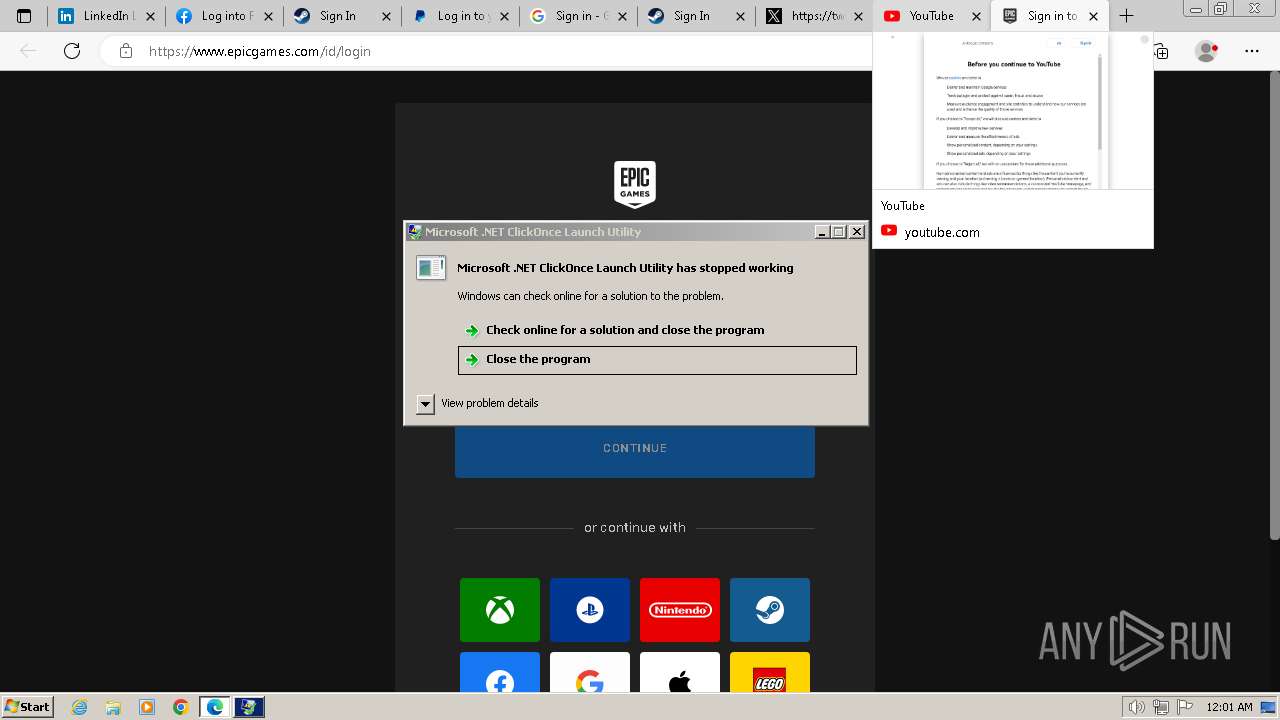Open File Explorer from taskbar

point(113,707)
